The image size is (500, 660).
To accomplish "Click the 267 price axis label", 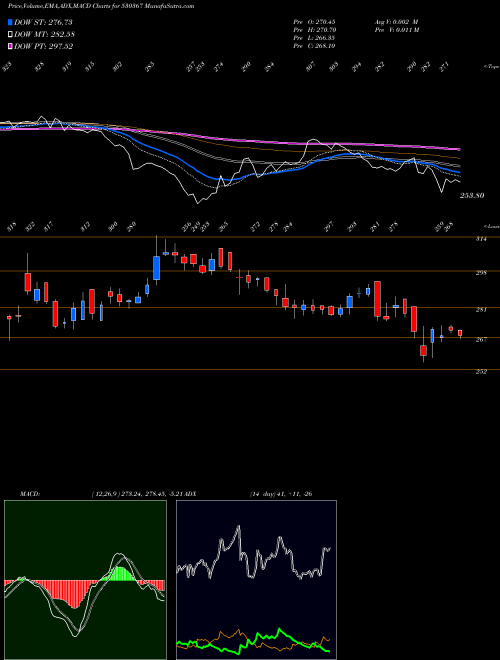I will [x=482, y=339].
